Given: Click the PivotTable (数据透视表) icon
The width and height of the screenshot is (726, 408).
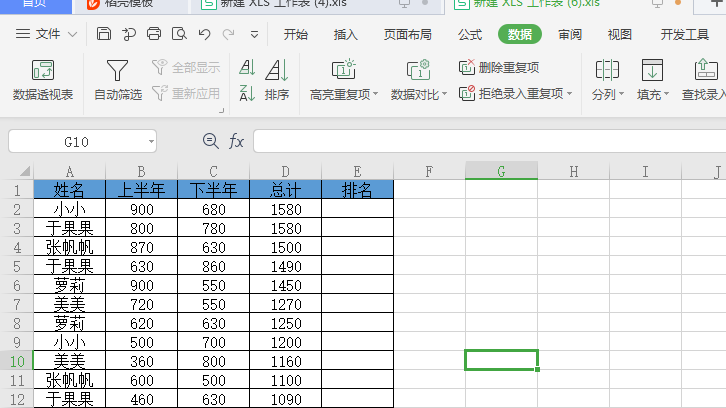Looking at the screenshot, I should 43,71.
